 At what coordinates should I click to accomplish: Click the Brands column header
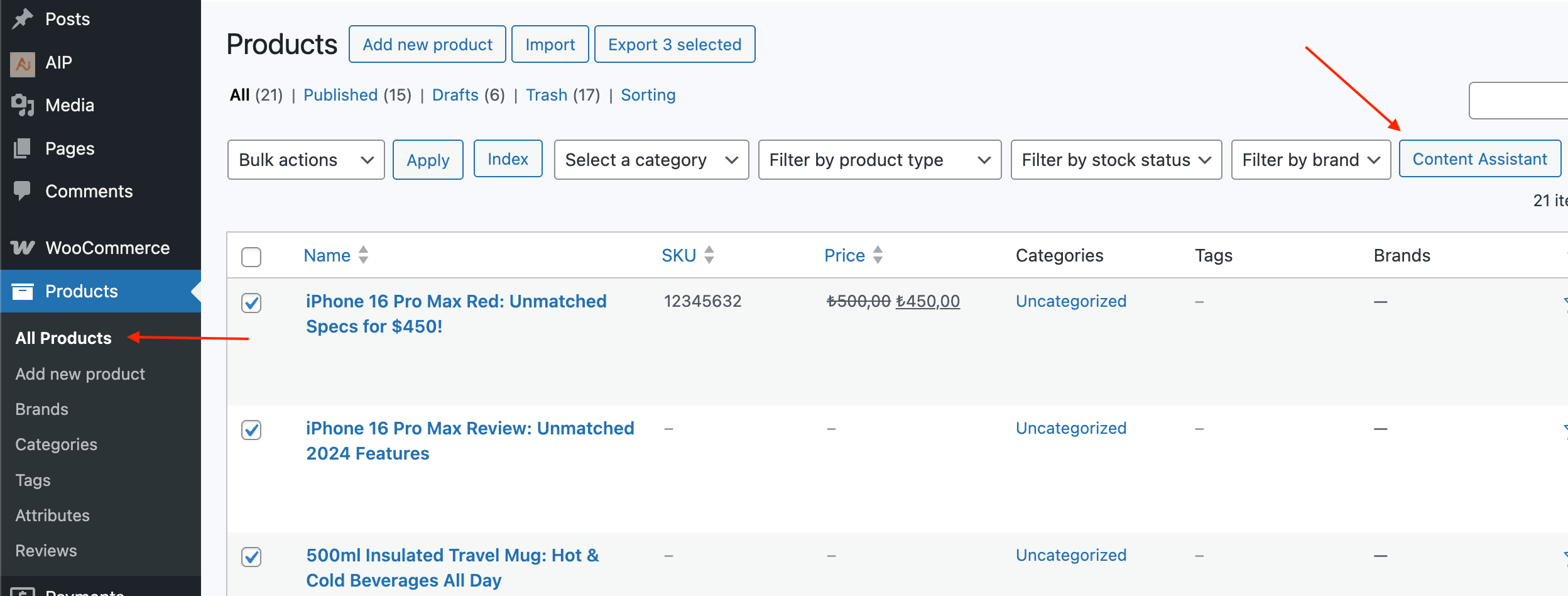1402,255
